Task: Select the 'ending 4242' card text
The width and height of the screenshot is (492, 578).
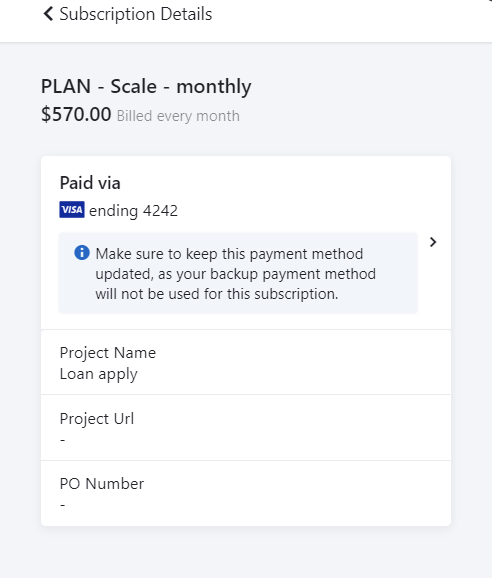Action: [x=133, y=211]
